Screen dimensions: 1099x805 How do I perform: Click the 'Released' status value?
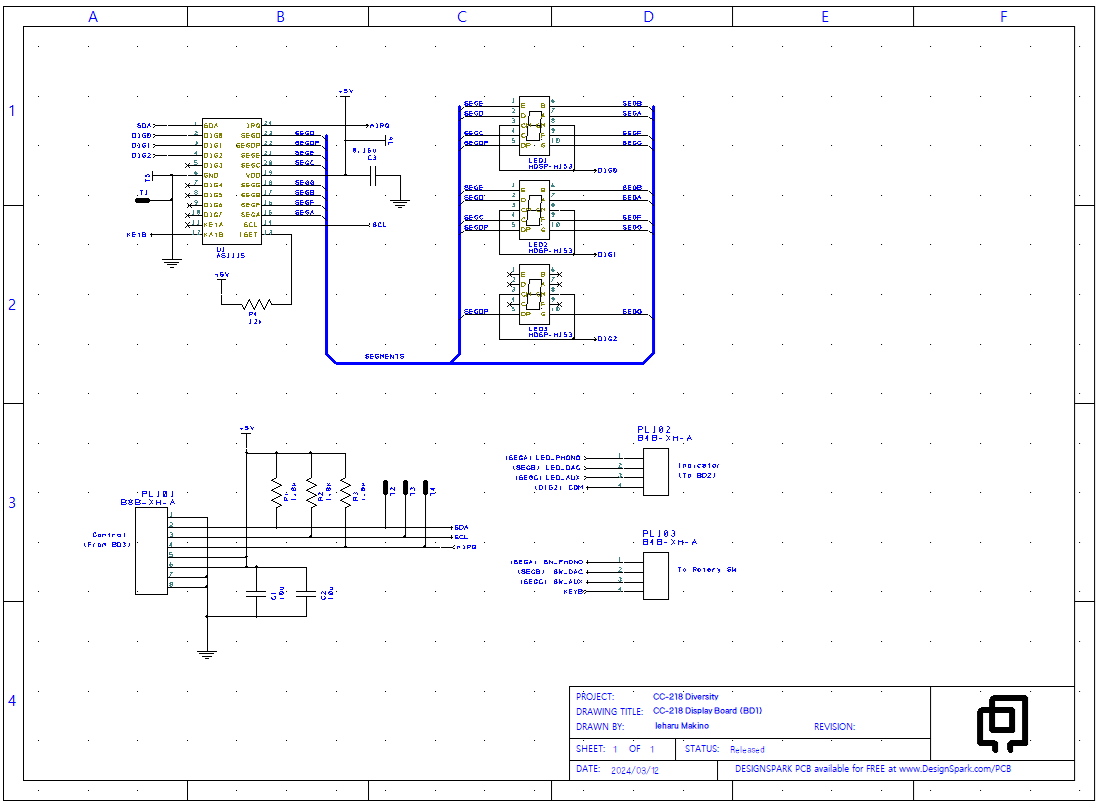[747, 750]
